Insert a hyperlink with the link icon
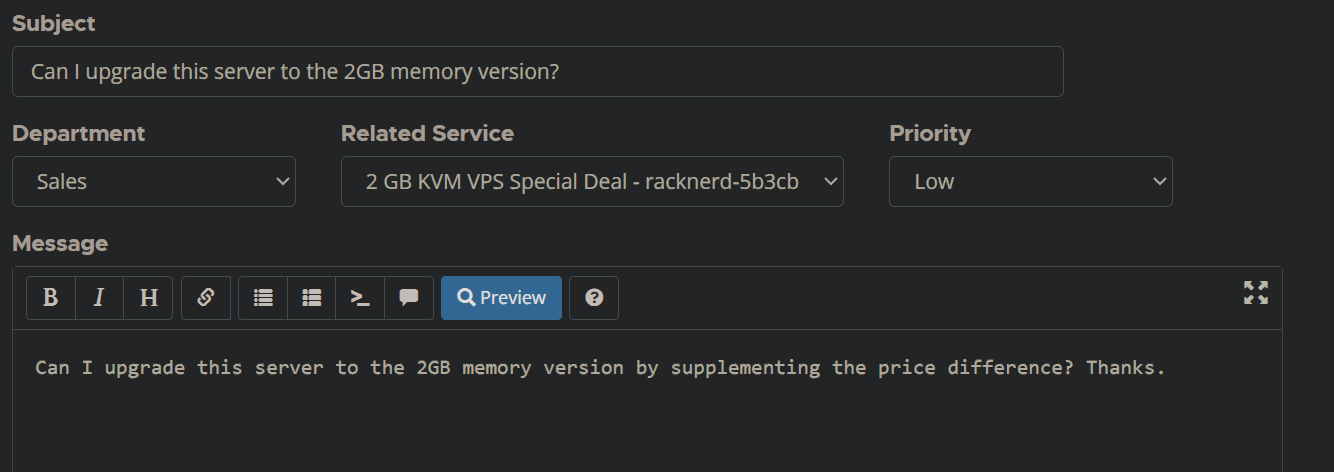1334x472 pixels. pos(206,298)
